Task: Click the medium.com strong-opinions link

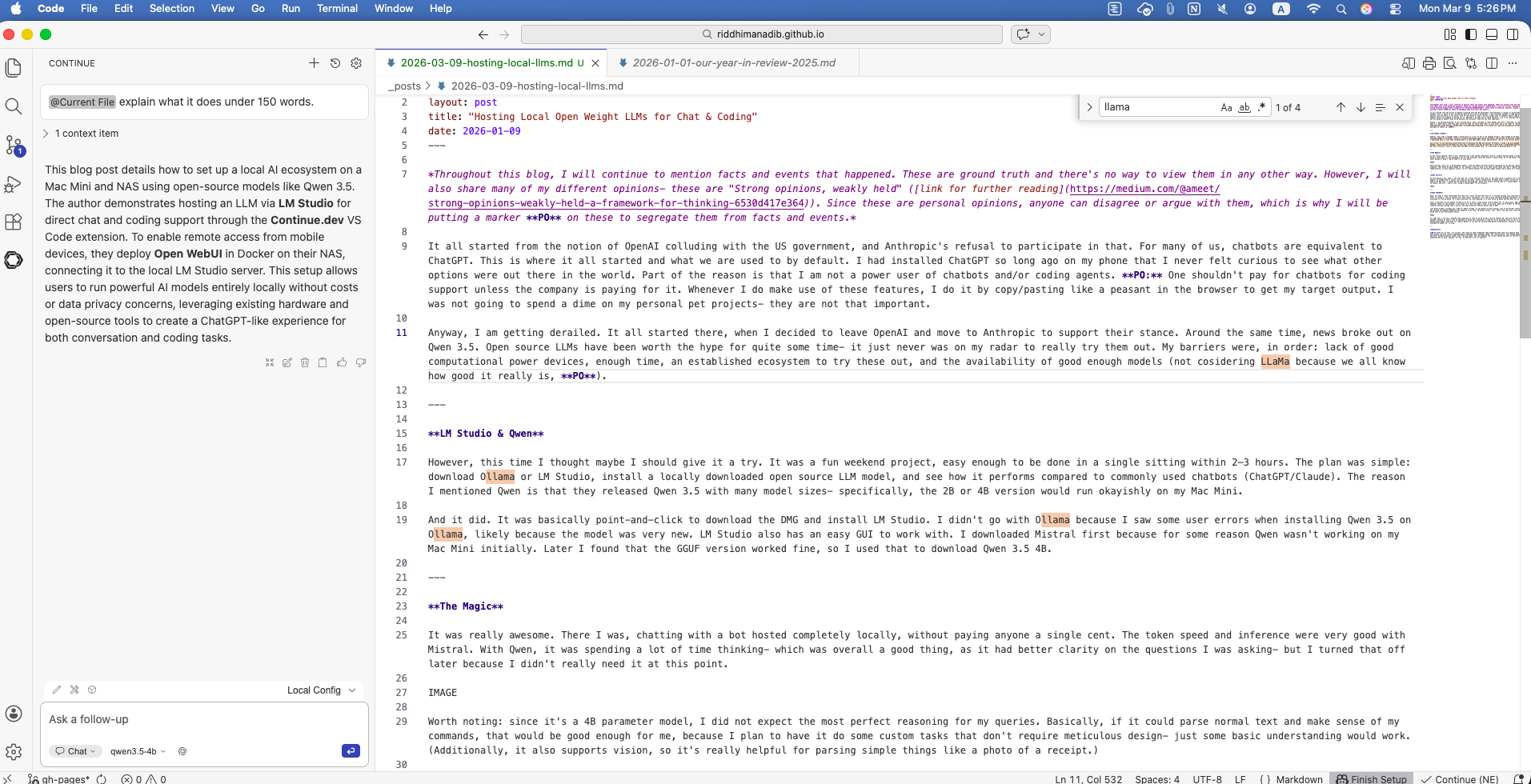Action: click(x=1143, y=189)
